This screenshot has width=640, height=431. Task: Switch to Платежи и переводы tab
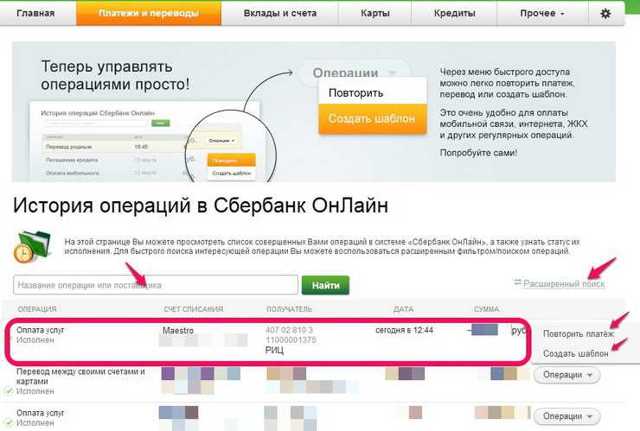[x=149, y=13]
